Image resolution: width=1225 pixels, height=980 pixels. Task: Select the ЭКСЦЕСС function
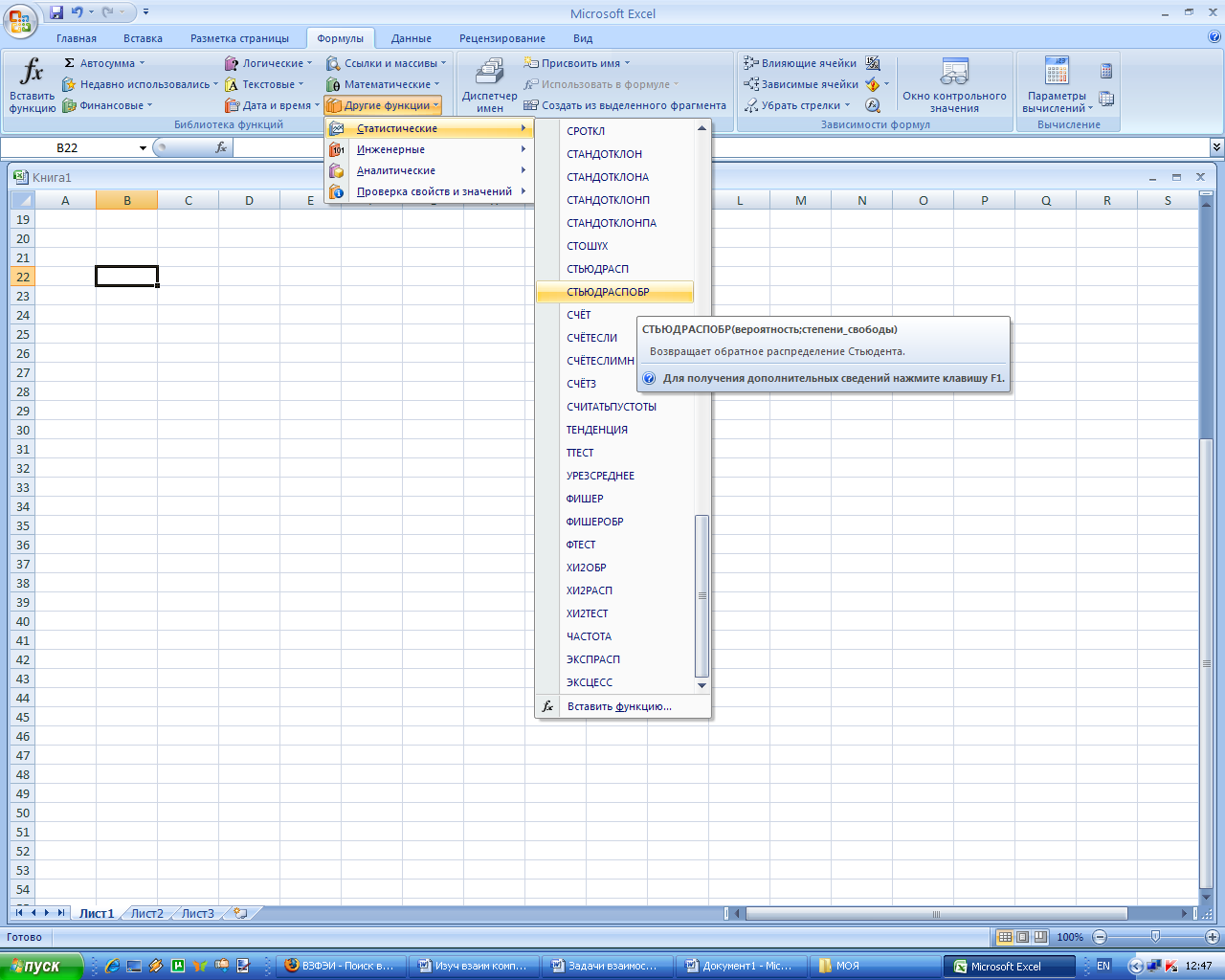[614, 682]
